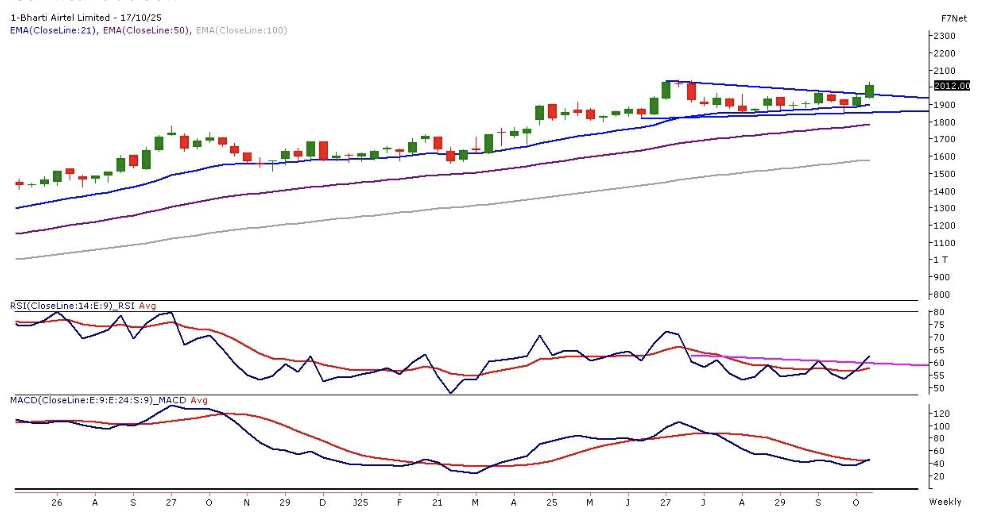Click the D month marker on time axis

322,501
